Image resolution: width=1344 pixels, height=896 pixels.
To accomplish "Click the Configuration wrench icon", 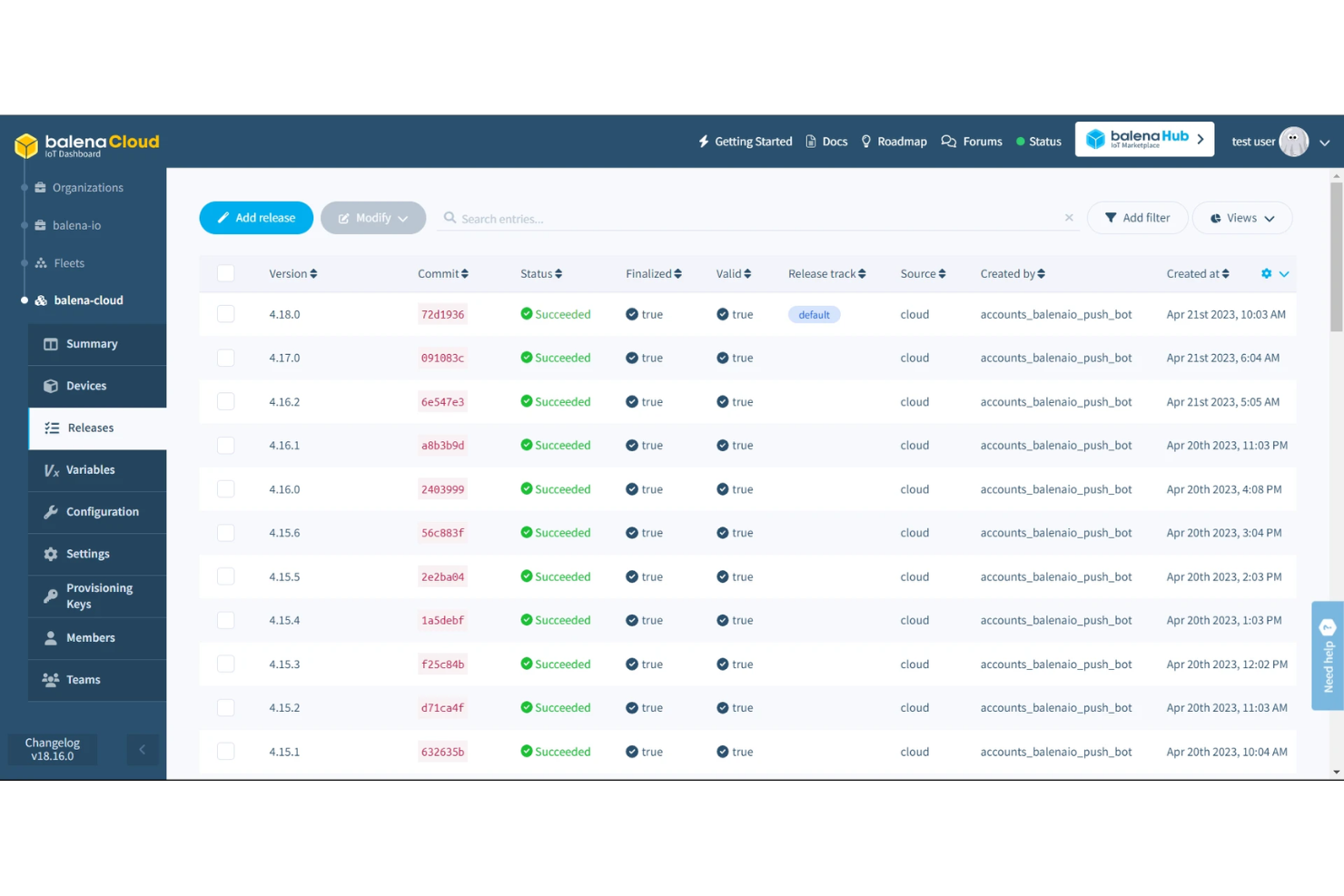I will (53, 511).
